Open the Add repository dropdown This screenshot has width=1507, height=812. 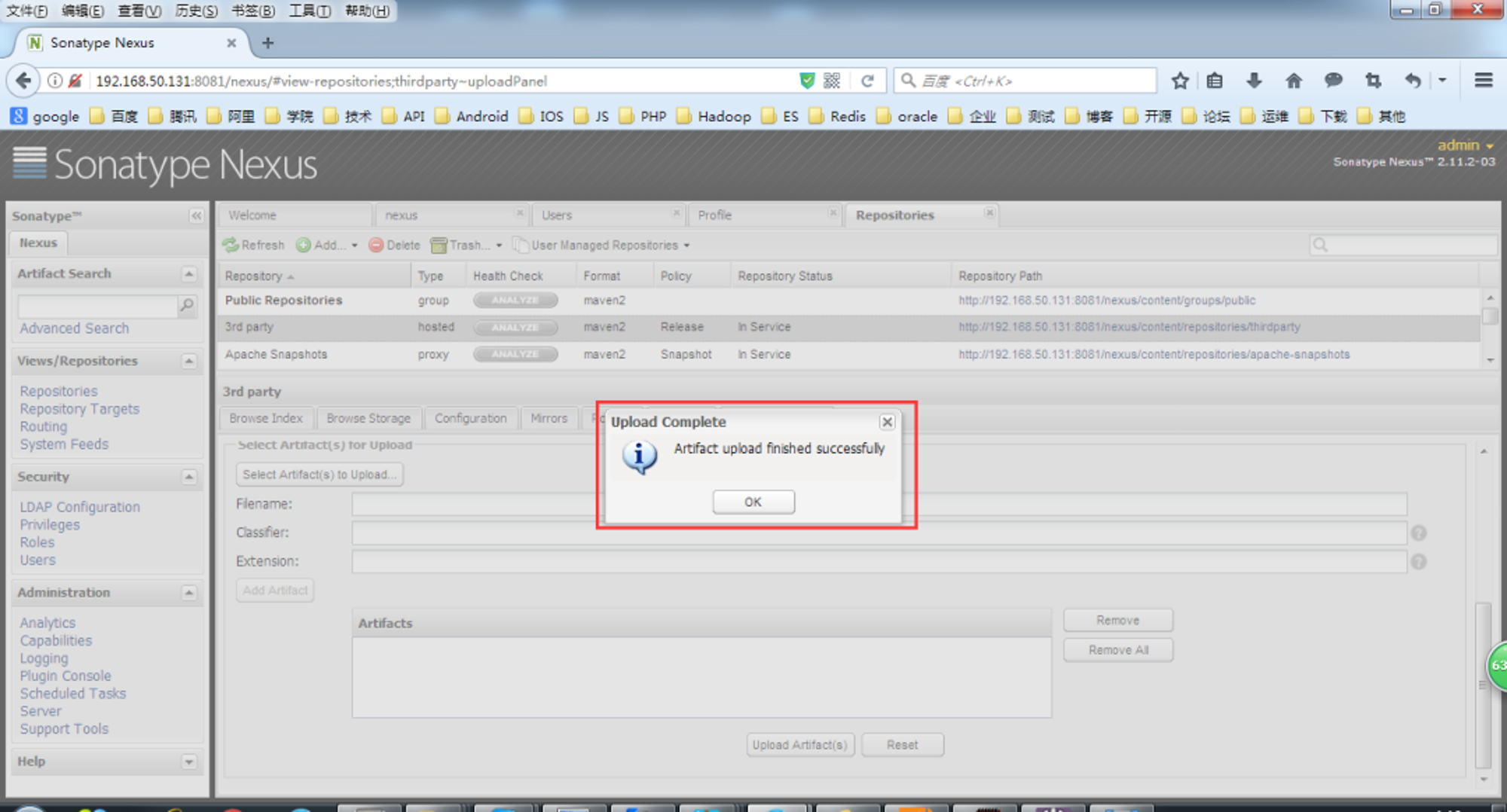(x=327, y=245)
